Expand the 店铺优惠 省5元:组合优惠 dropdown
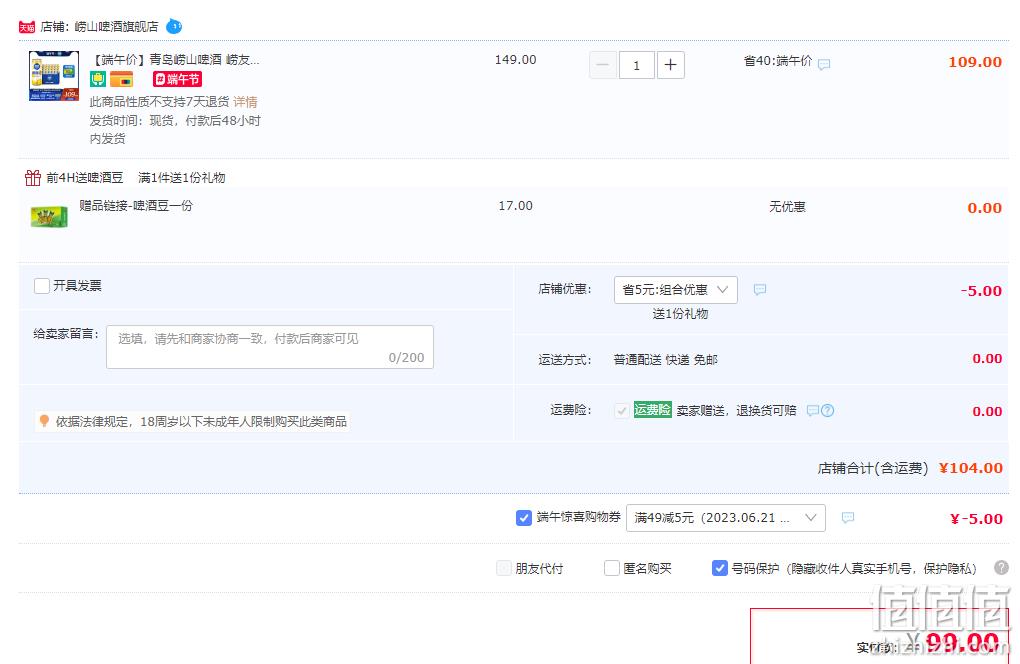 [675, 290]
